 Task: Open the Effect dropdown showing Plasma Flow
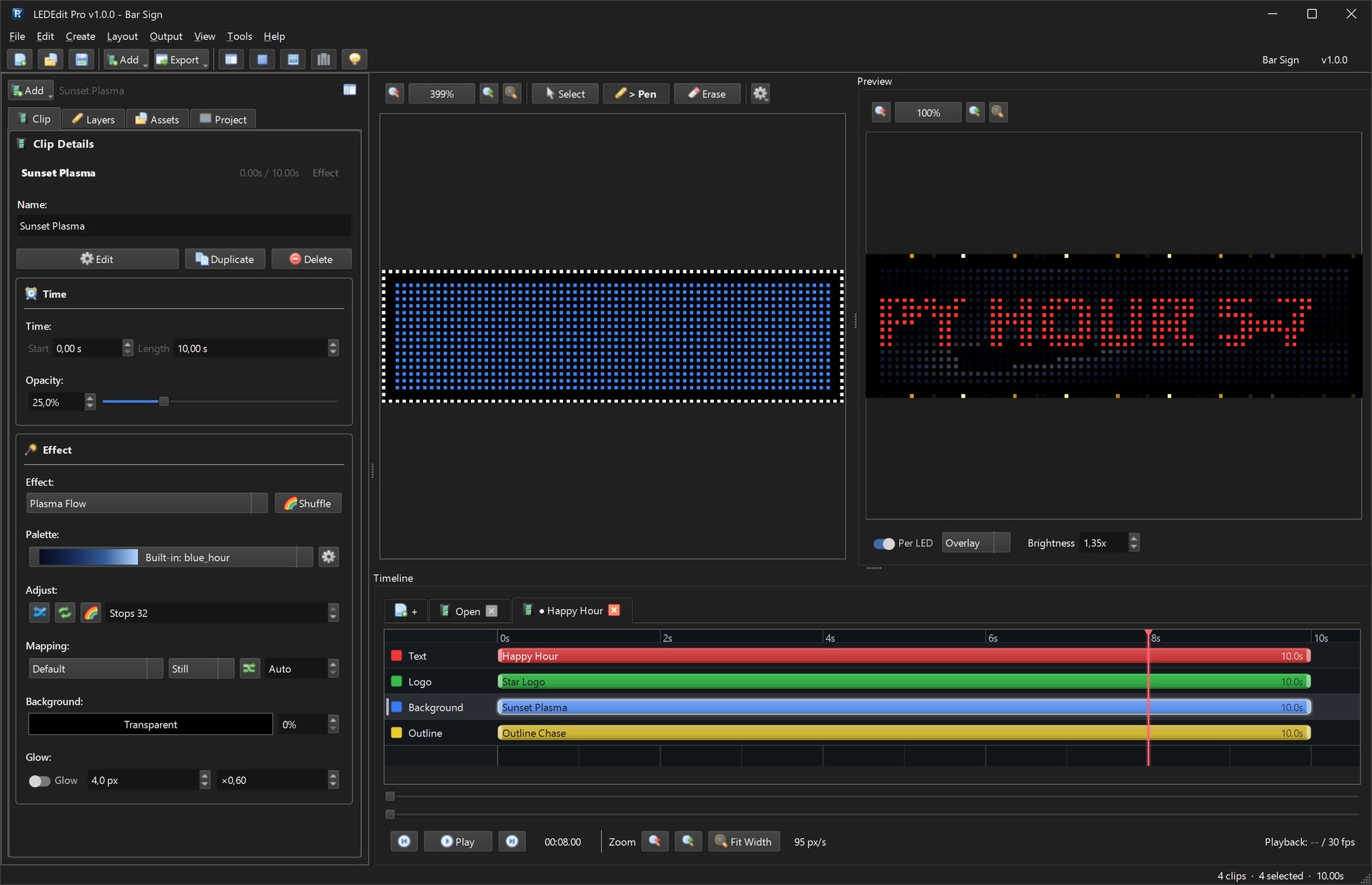point(146,503)
